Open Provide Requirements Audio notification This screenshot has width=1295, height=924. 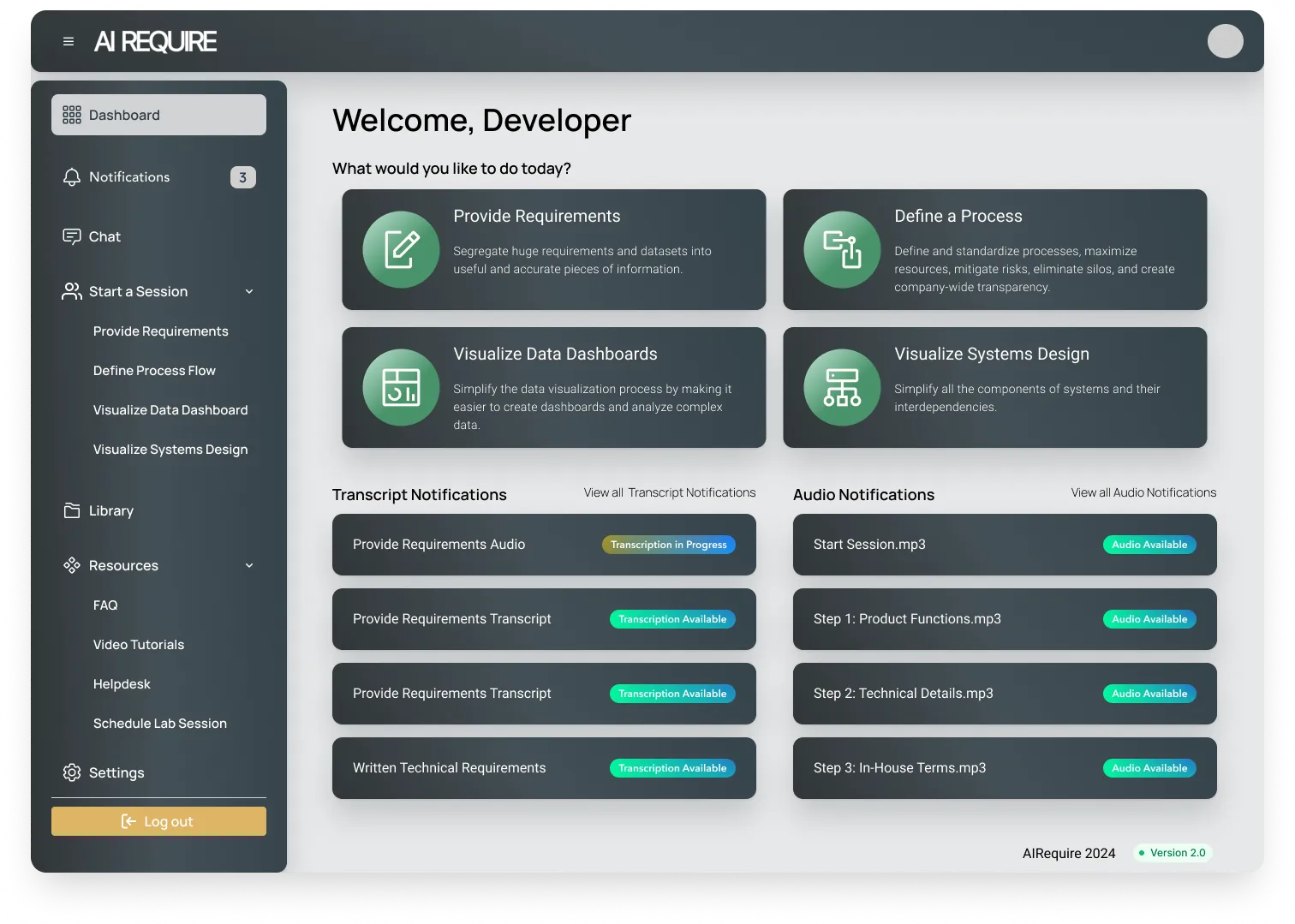tap(544, 545)
